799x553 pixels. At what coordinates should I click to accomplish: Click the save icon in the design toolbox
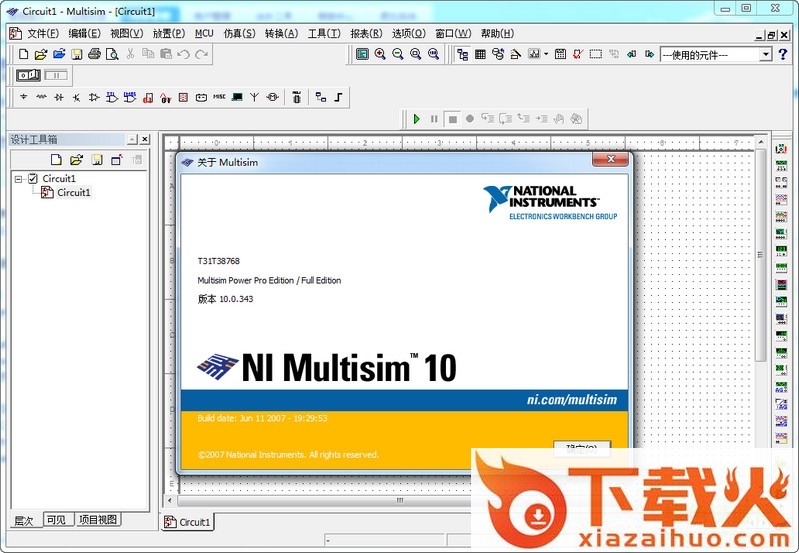[x=97, y=160]
